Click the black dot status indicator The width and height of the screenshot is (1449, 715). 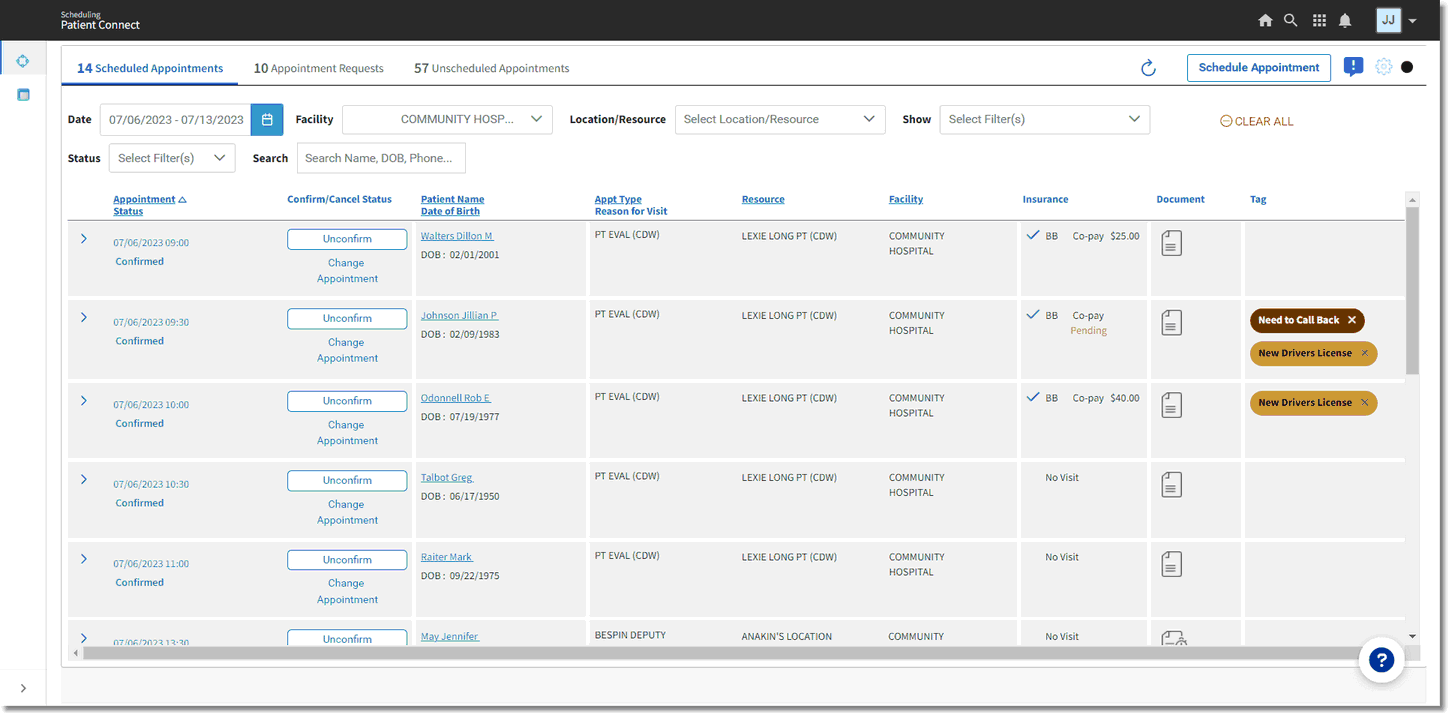pyautogui.click(x=1407, y=67)
